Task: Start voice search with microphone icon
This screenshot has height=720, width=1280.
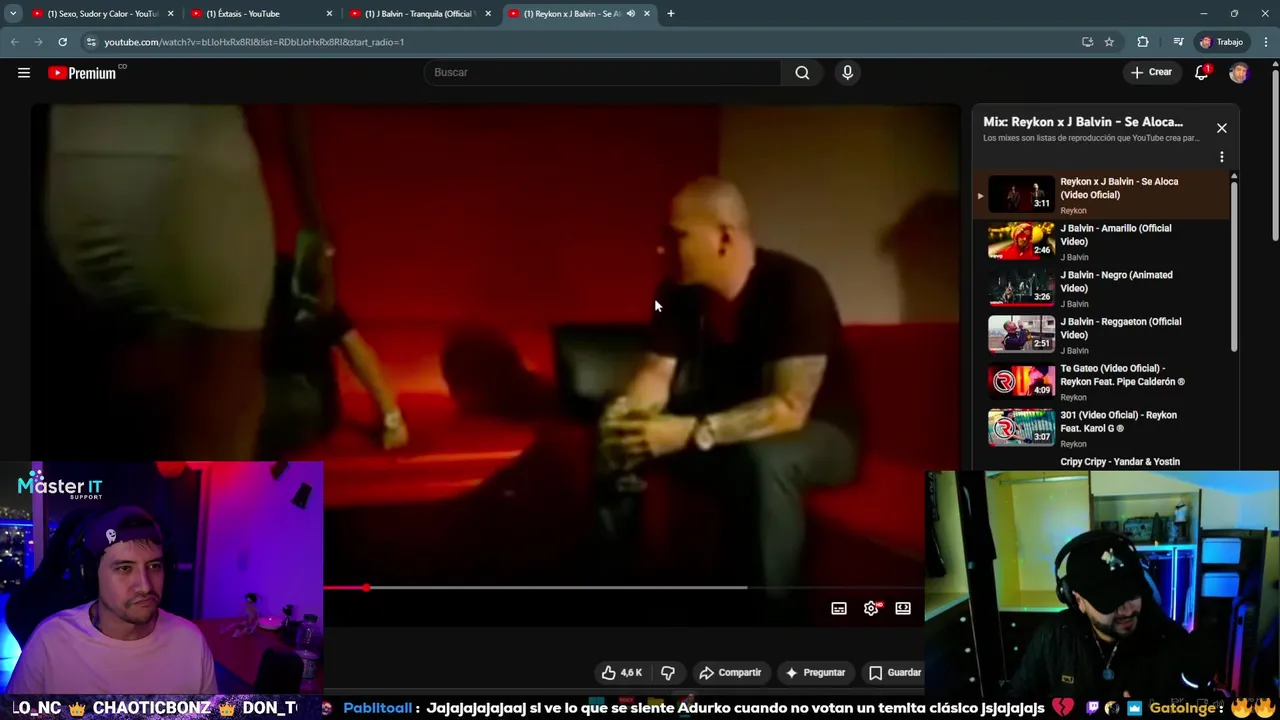Action: click(x=847, y=72)
